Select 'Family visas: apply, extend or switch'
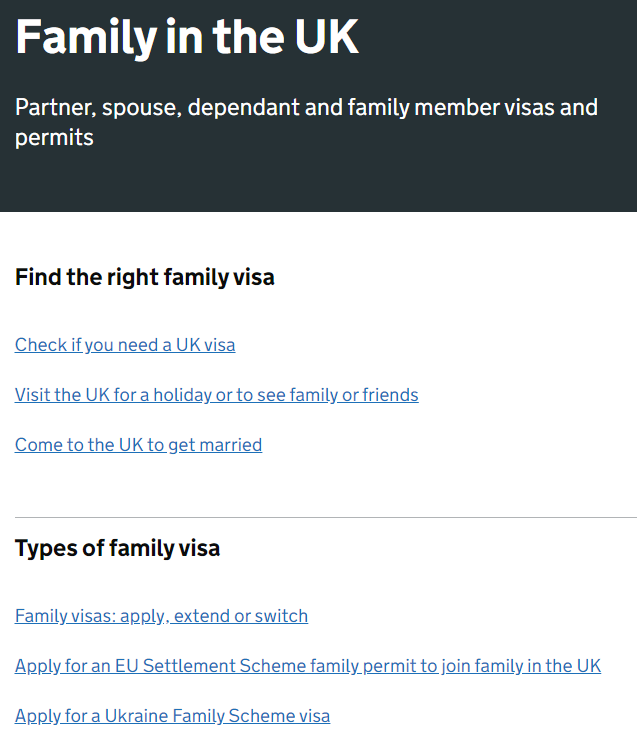This screenshot has height=745, width=637. [161, 616]
